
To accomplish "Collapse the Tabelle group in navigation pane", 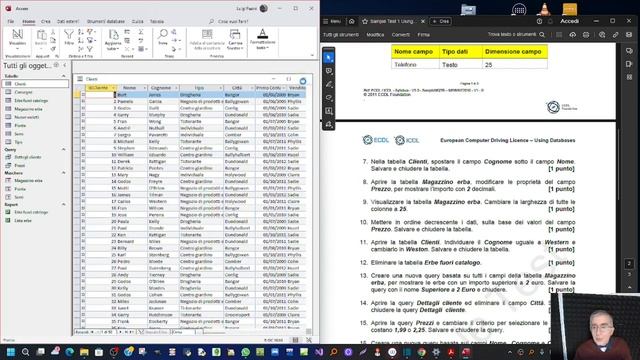I will [63, 76].
